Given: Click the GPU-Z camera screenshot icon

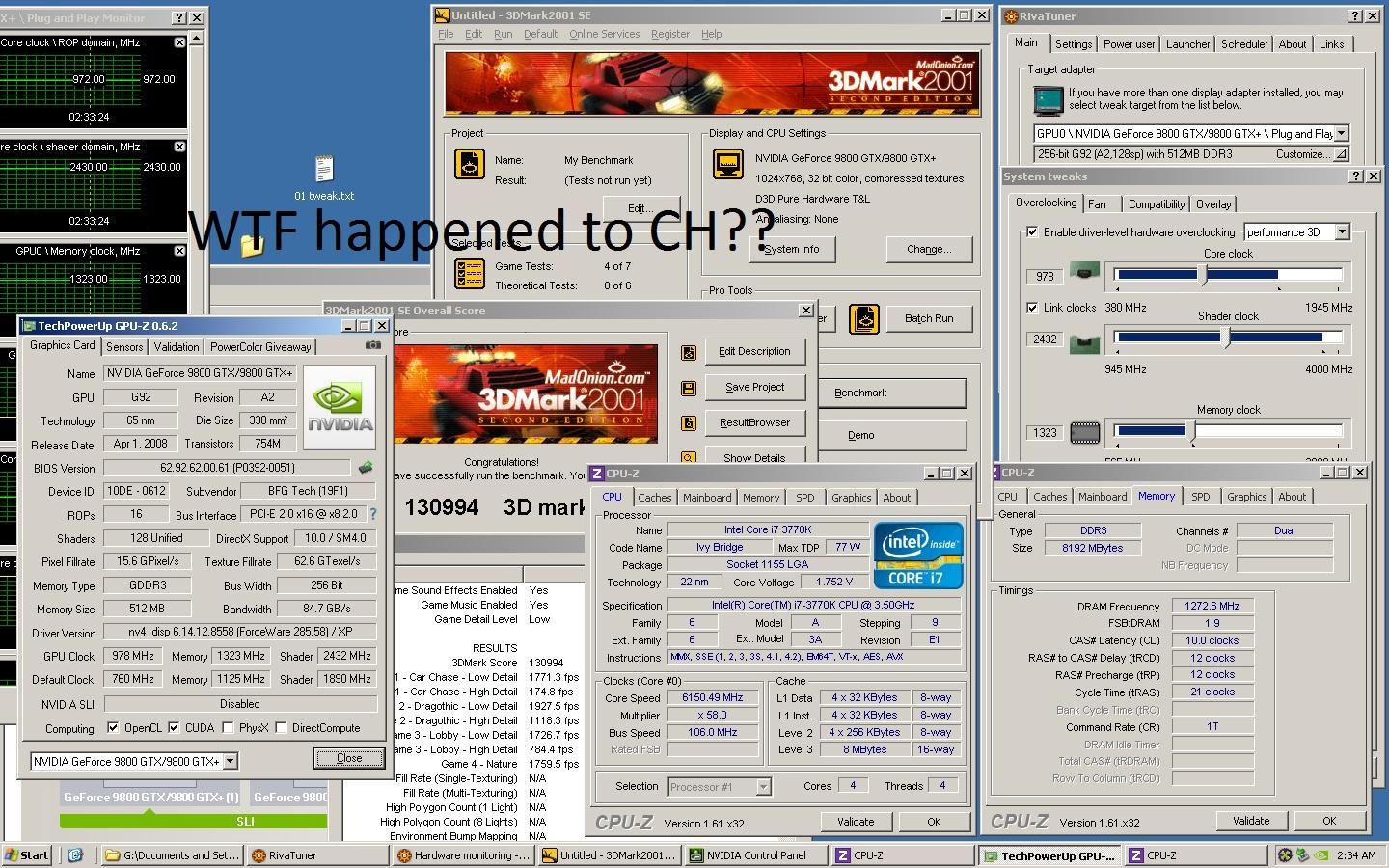Looking at the screenshot, I should pyautogui.click(x=373, y=345).
